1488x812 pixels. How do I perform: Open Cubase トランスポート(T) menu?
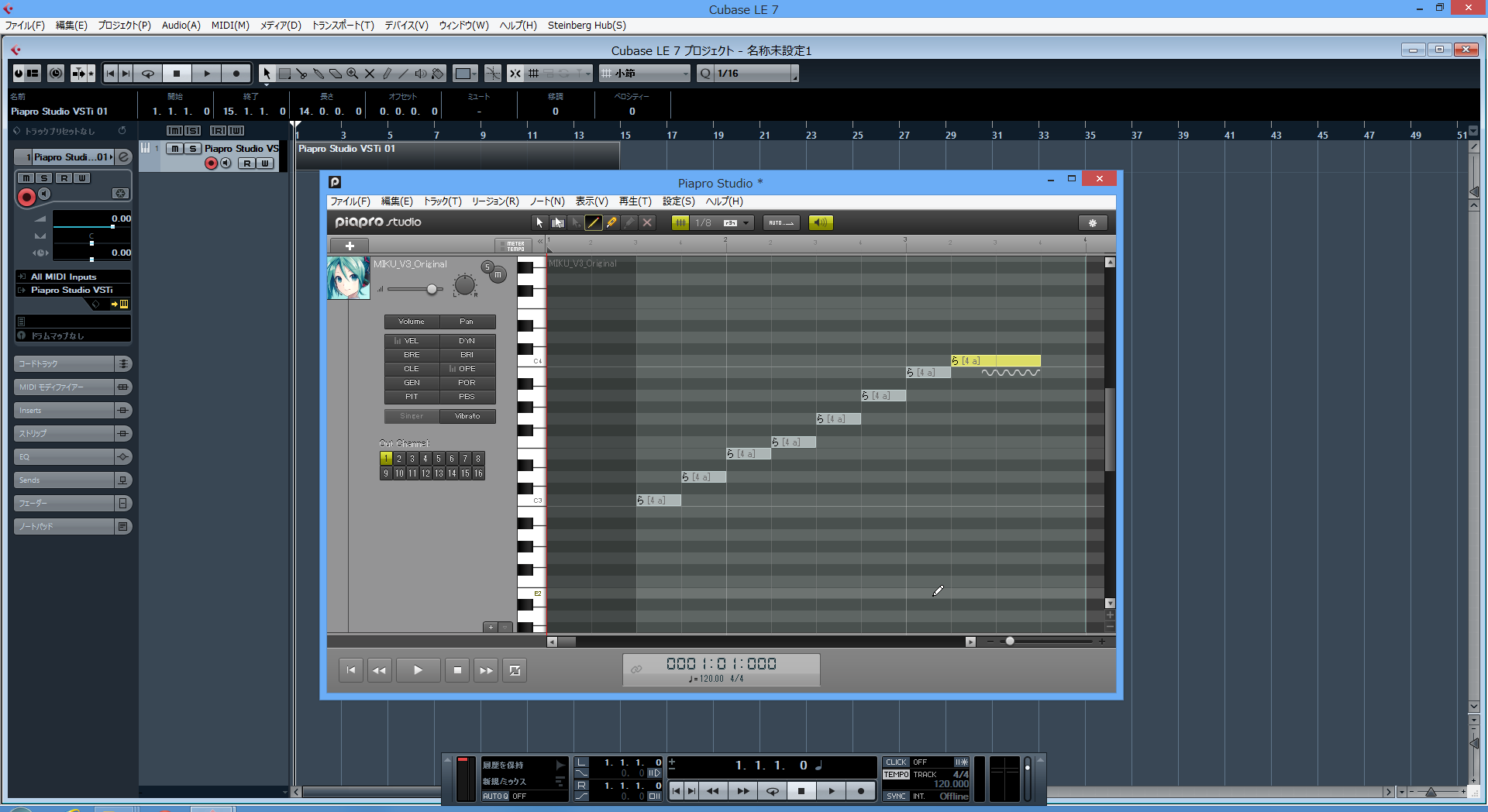pos(343,26)
